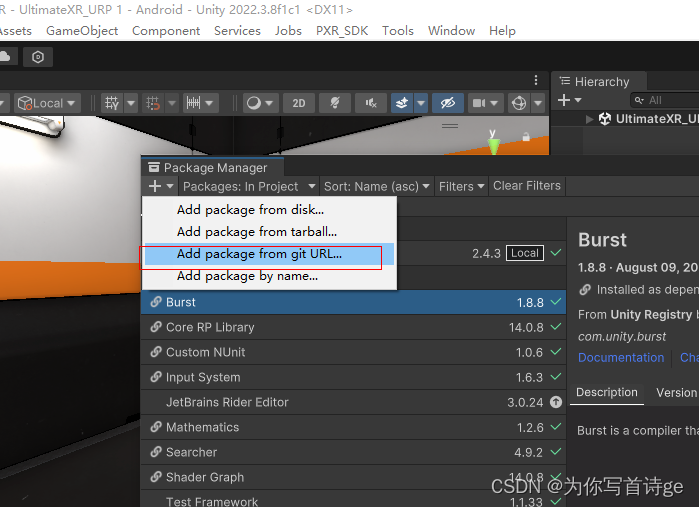Image resolution: width=699 pixels, height=507 pixels.
Task: Select JetBrains Rider Editor package
Action: click(354, 402)
